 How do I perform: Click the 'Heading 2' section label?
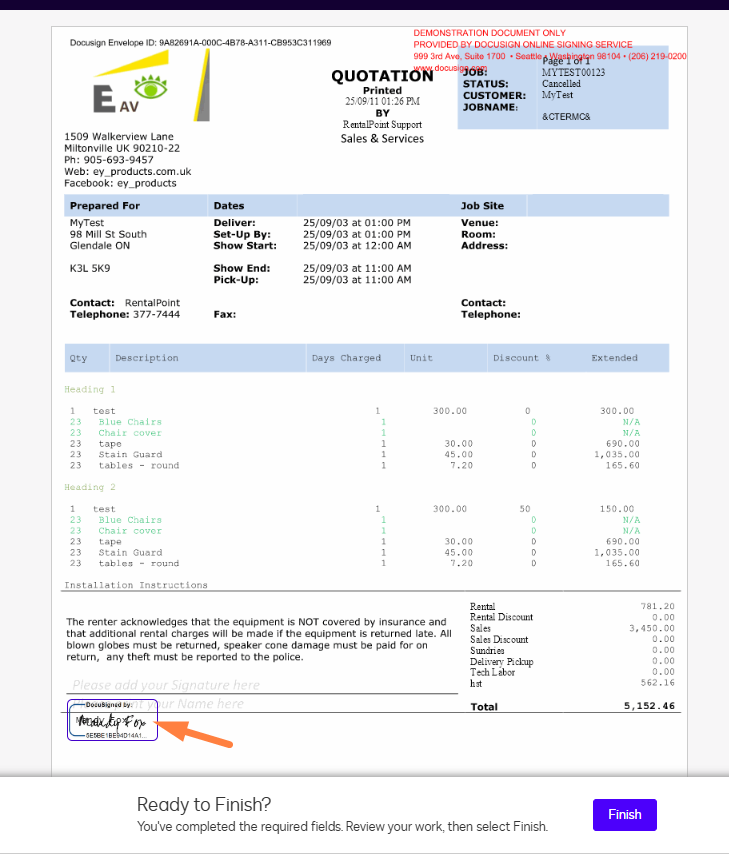[90, 487]
